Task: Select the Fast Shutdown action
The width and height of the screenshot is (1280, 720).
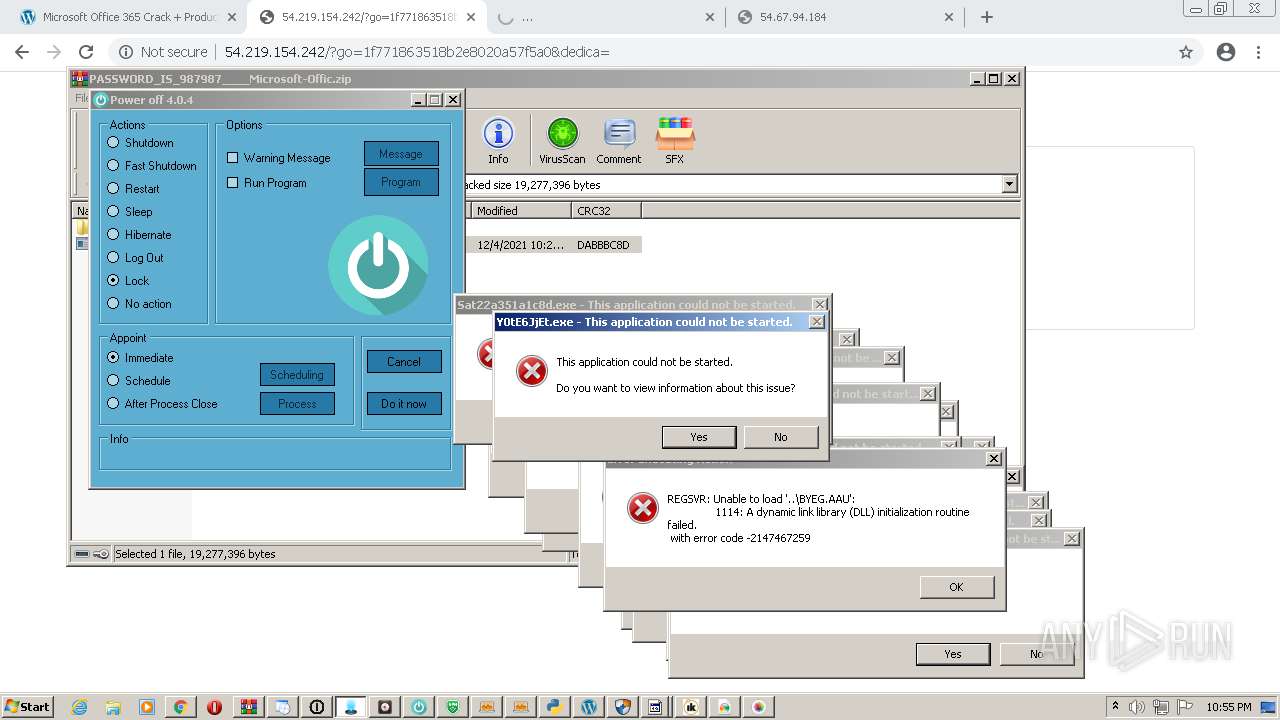Action: [152, 166]
